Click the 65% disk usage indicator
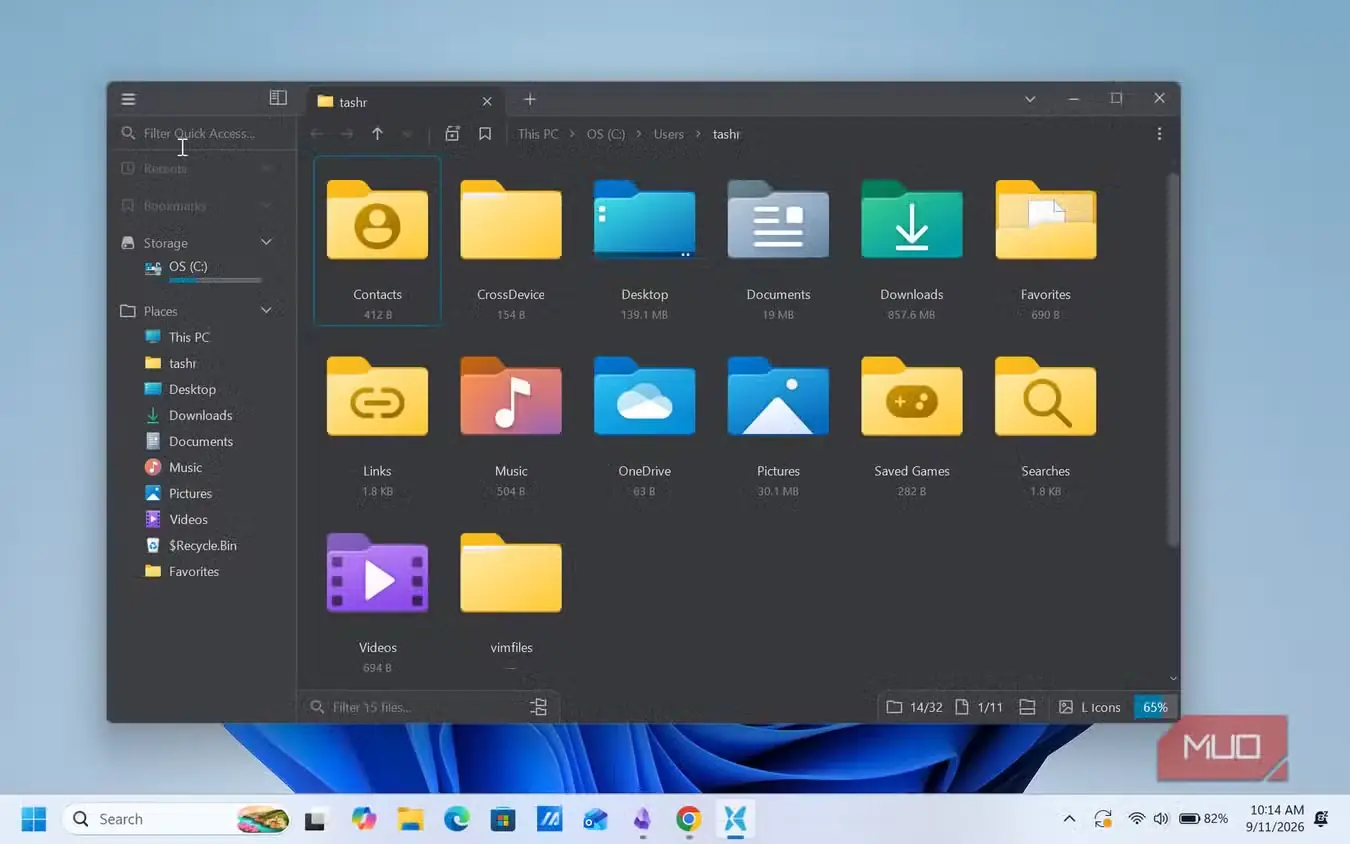Image resolution: width=1350 pixels, height=844 pixels. [x=1155, y=707]
